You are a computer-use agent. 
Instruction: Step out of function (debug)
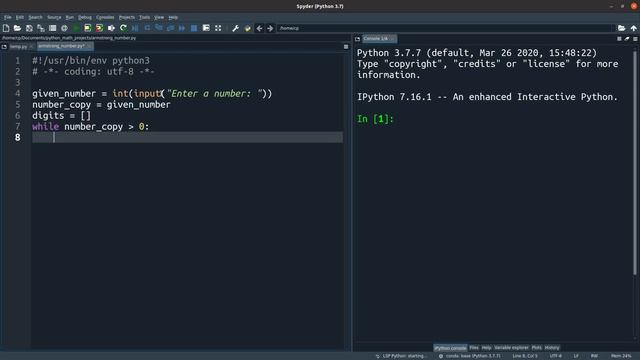(x=170, y=28)
